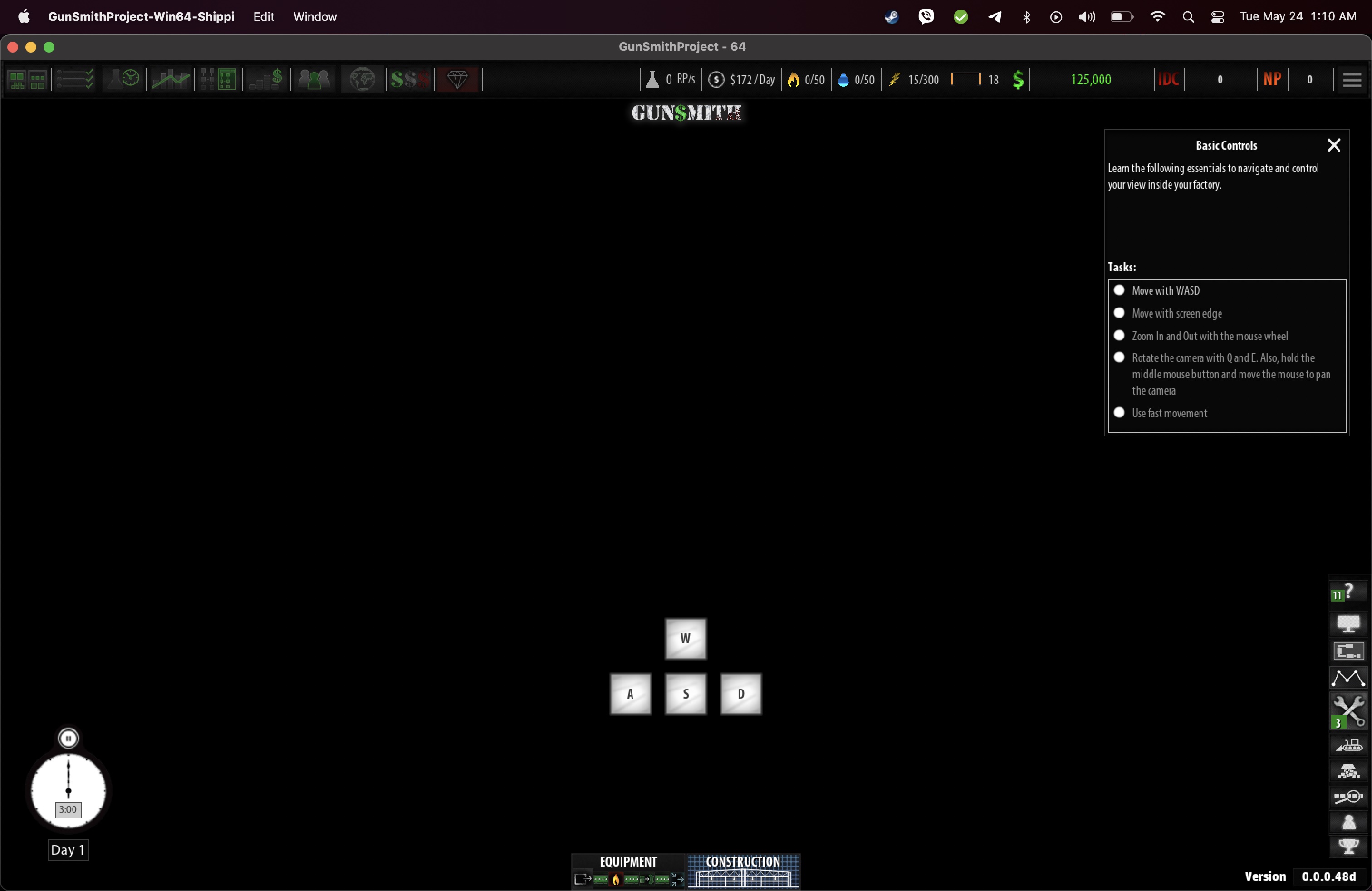Toggle the pause button above the clock
Screen dimensions: 1372x891
coord(69,738)
